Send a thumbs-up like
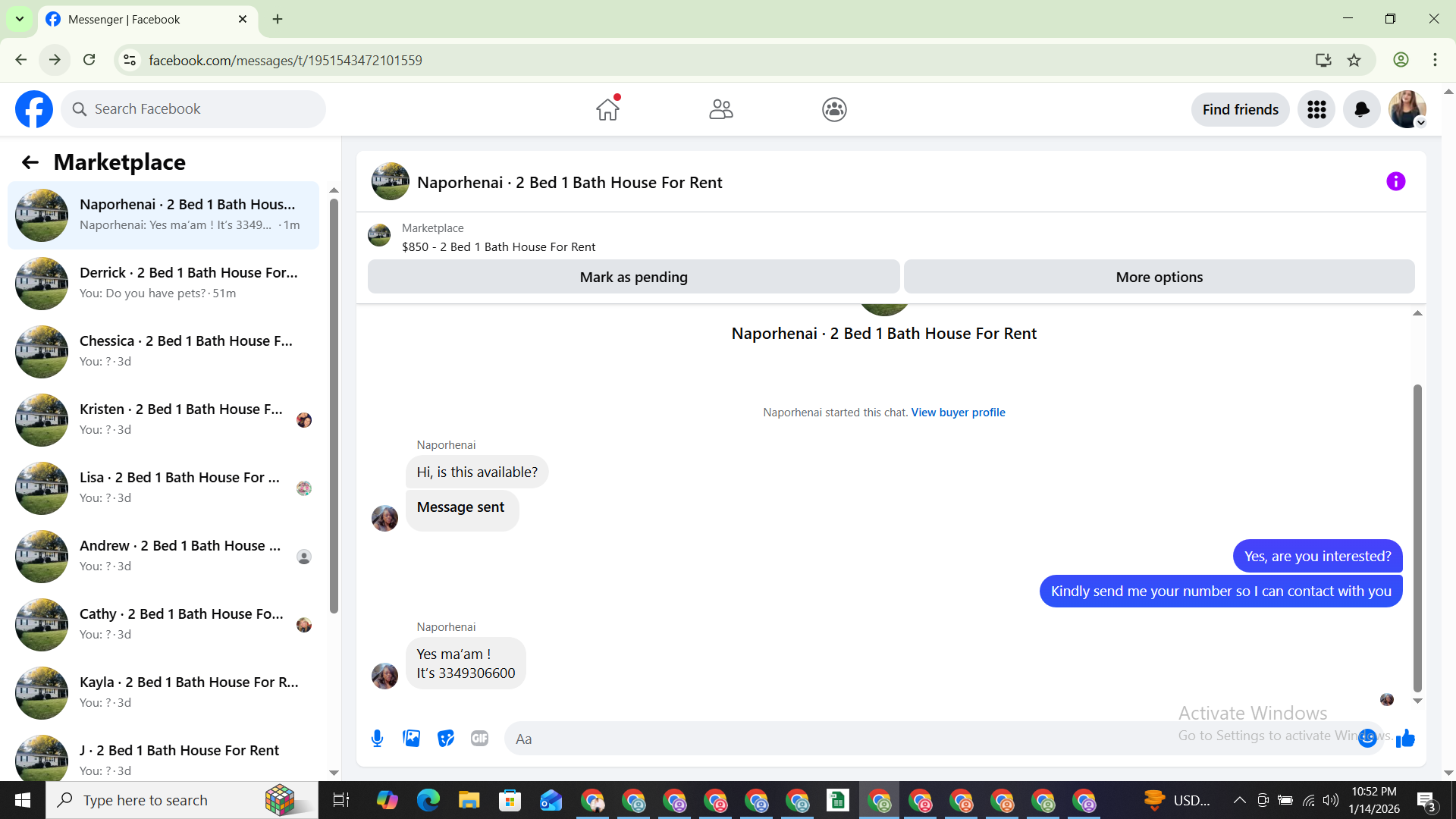 pyautogui.click(x=1405, y=738)
